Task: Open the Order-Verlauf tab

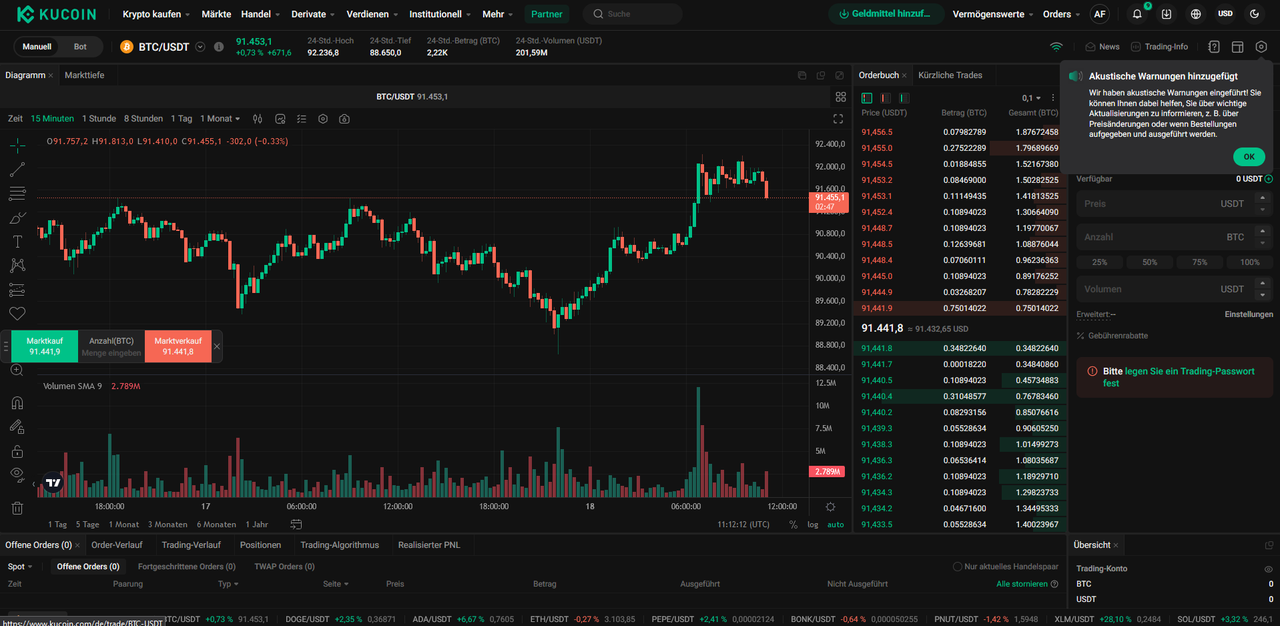Action: coord(116,545)
